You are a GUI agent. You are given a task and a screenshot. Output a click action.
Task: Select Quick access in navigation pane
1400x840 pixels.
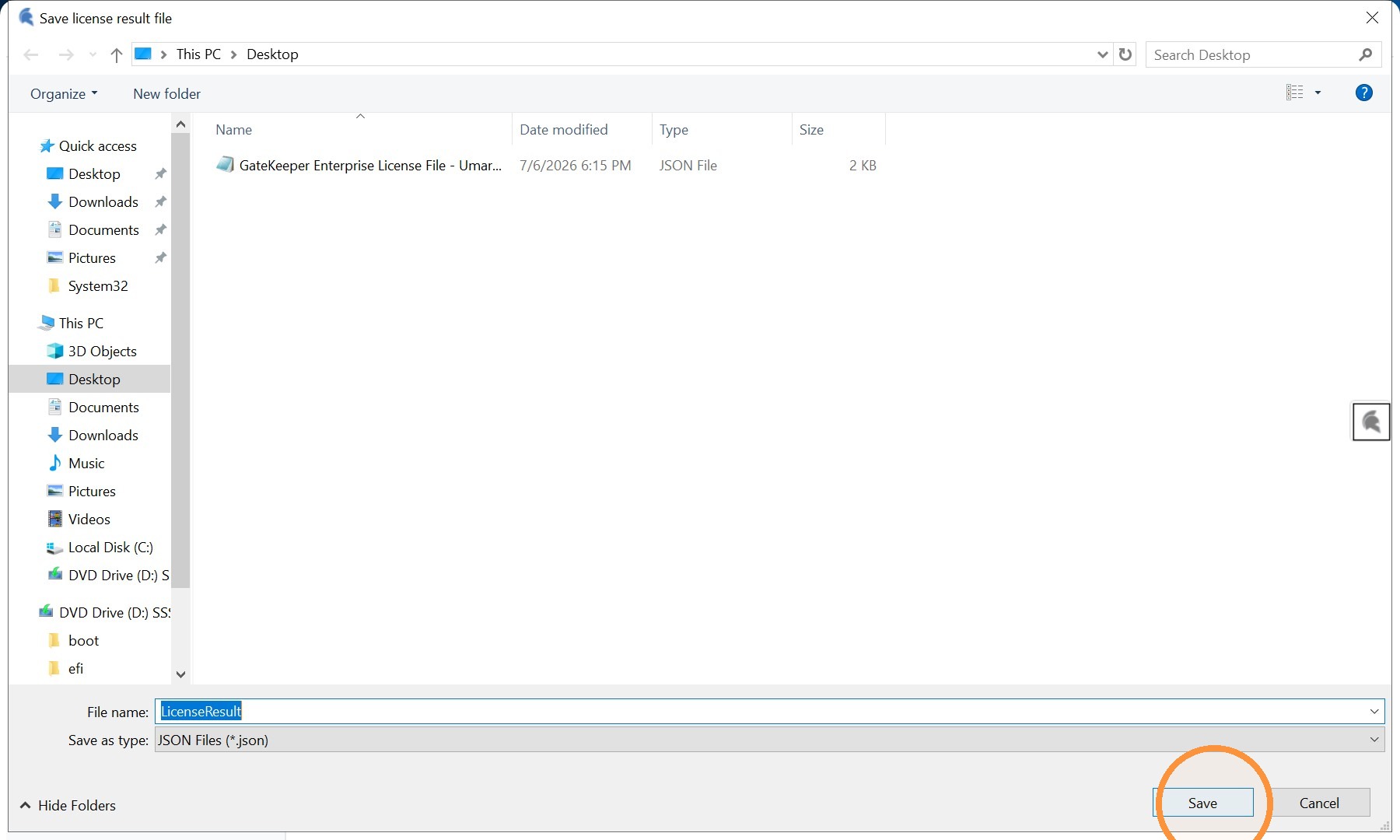97,145
